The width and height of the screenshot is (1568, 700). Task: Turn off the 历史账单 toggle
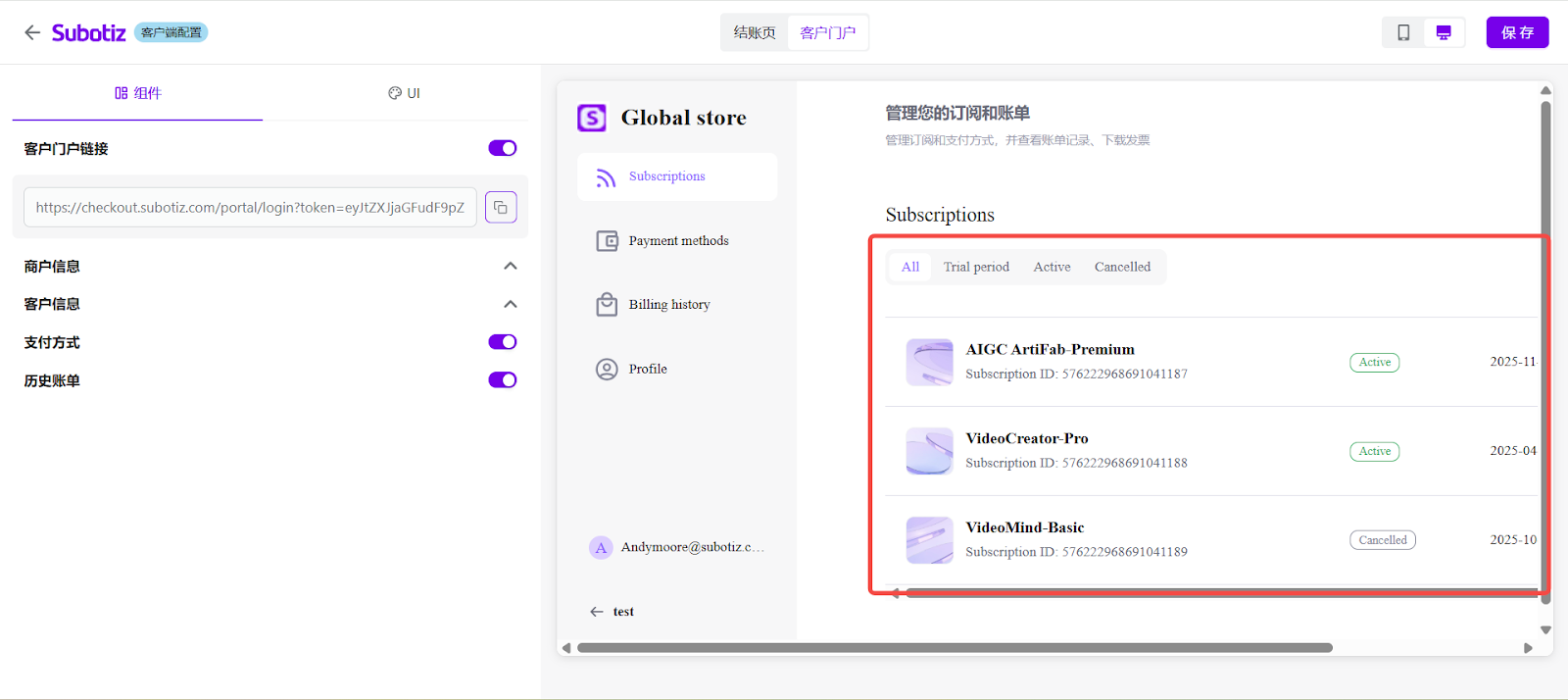coord(502,380)
